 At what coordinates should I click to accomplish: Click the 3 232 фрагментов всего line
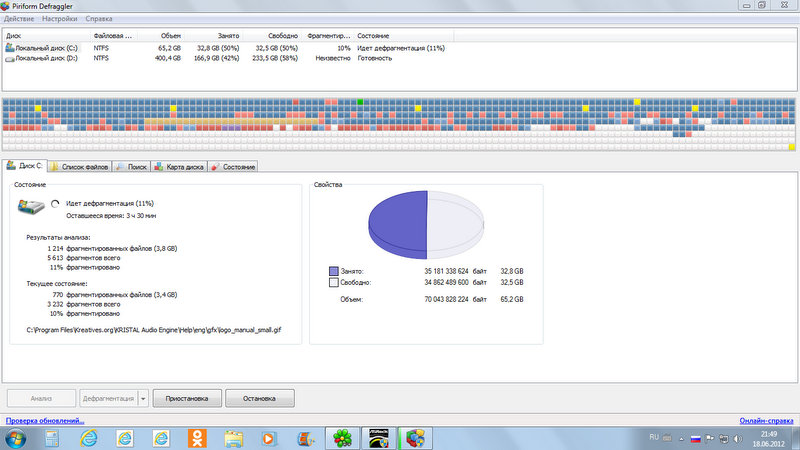tap(84, 304)
